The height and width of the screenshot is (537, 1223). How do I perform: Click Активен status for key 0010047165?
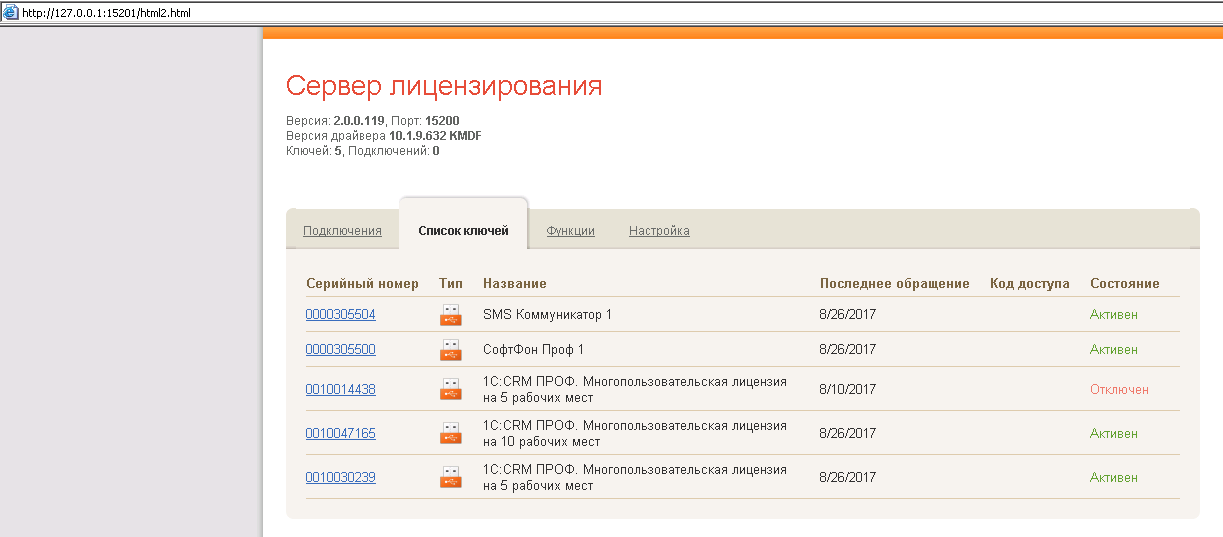pyautogui.click(x=1114, y=434)
